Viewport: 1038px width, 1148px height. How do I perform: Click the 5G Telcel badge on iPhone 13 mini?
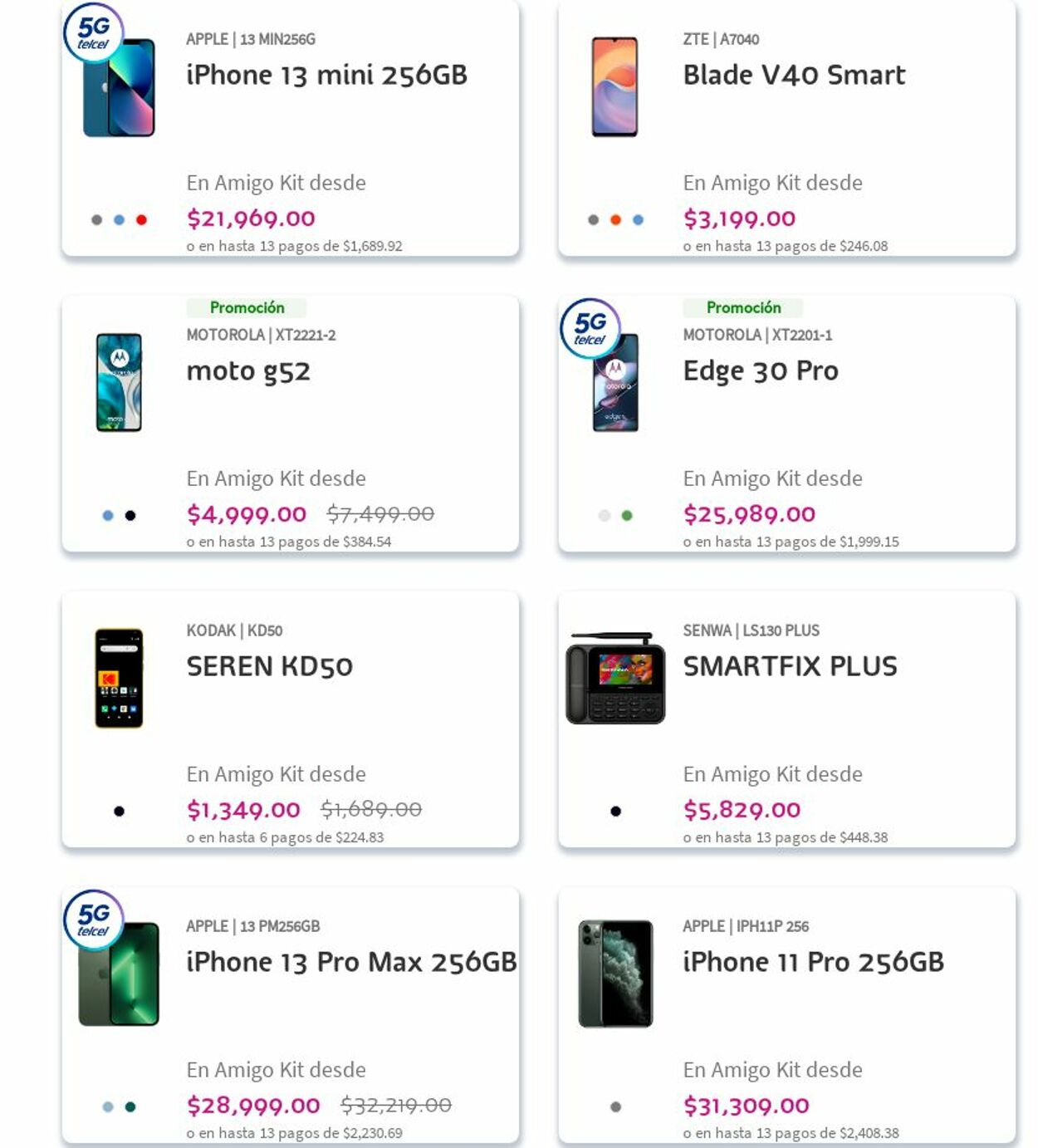click(94, 33)
